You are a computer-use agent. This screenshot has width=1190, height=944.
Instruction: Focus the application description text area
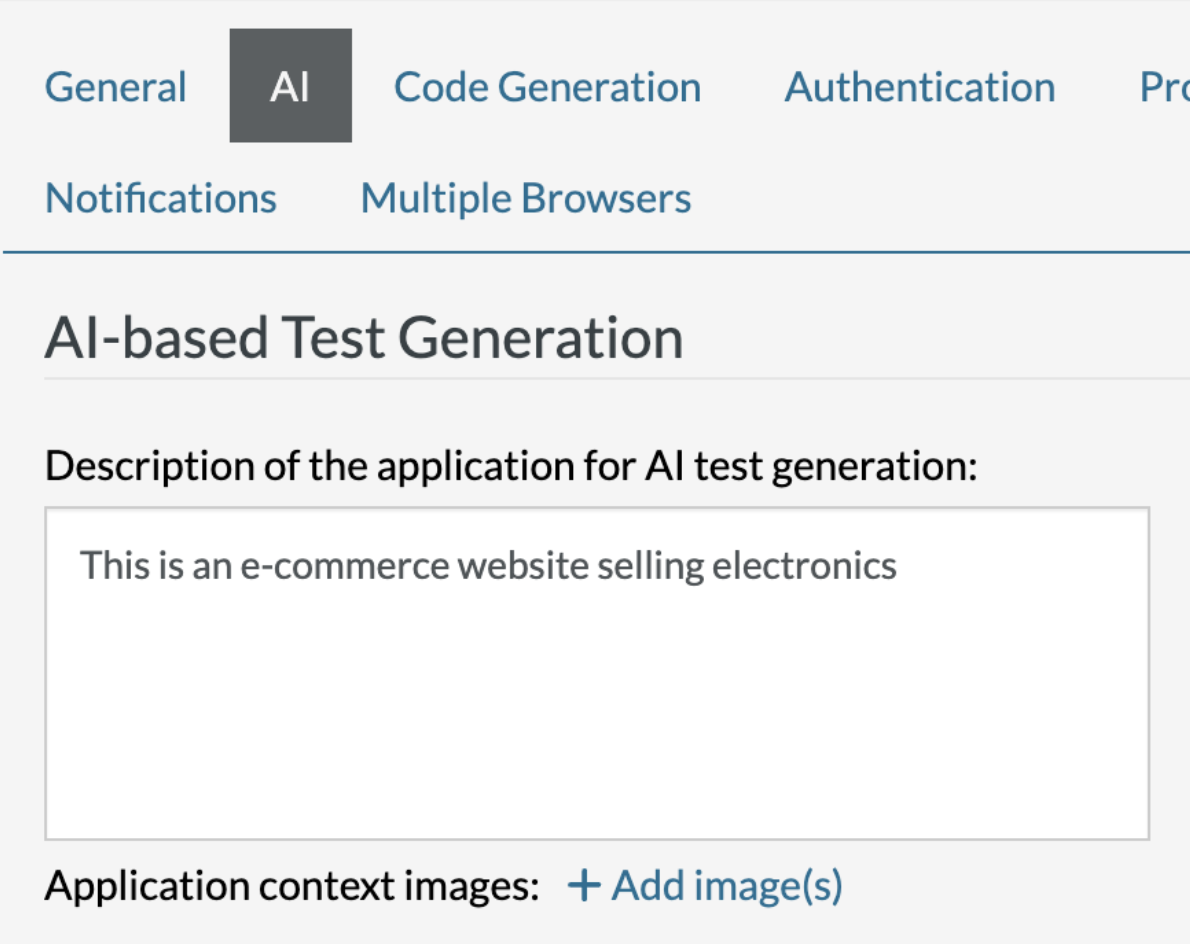(x=596, y=700)
